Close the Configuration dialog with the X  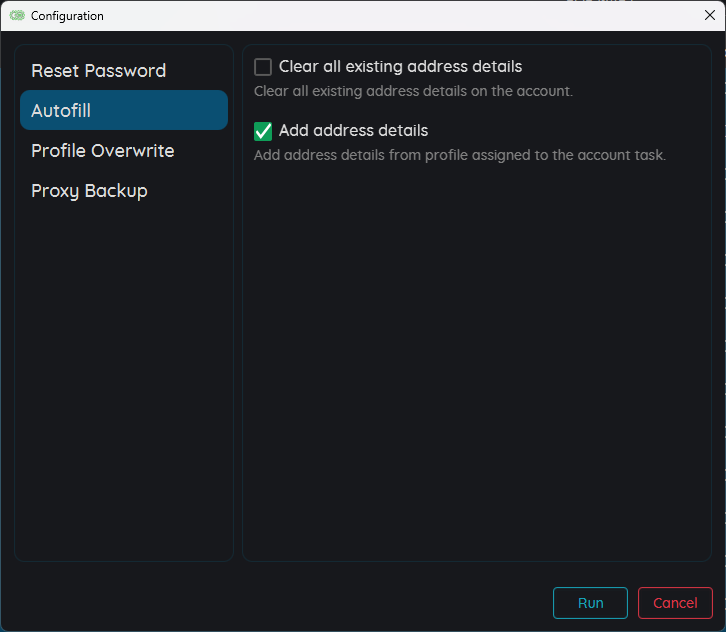(709, 15)
